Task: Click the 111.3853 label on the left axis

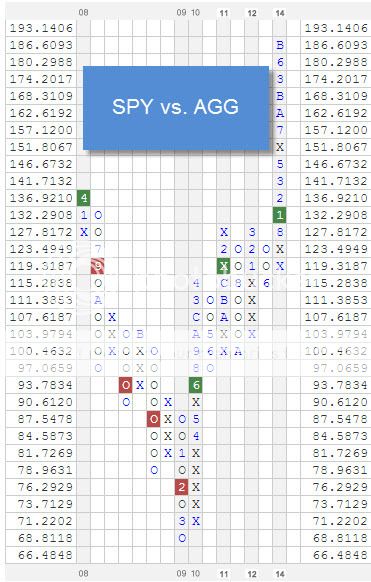Action: (x=41, y=300)
